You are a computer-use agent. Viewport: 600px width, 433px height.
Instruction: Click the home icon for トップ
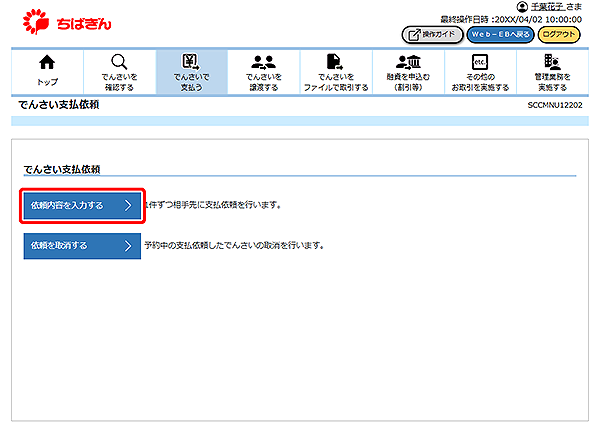[x=47, y=62]
